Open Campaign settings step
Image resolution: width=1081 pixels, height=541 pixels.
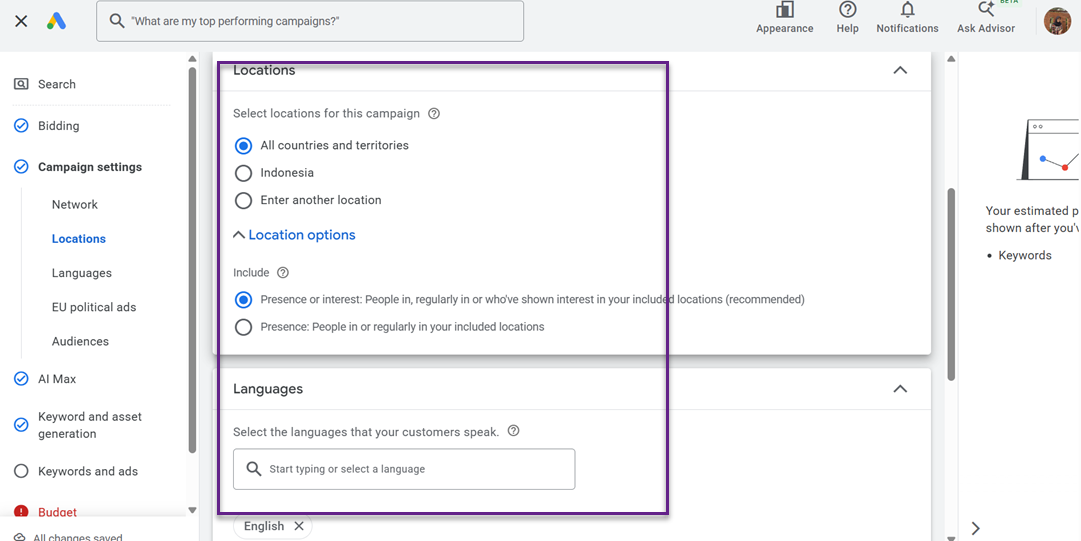(90, 167)
